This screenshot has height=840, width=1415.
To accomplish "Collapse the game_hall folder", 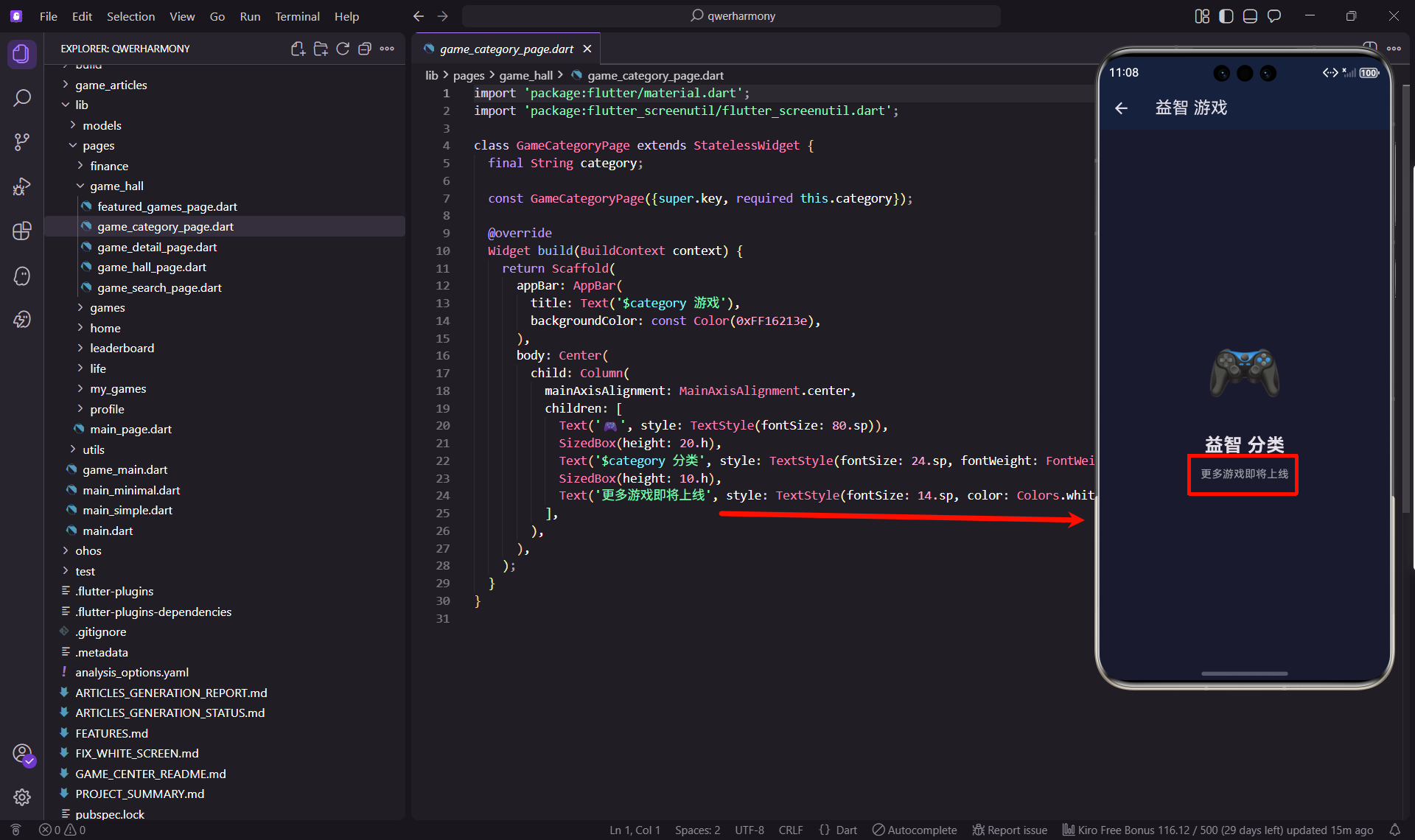I will pyautogui.click(x=116, y=186).
